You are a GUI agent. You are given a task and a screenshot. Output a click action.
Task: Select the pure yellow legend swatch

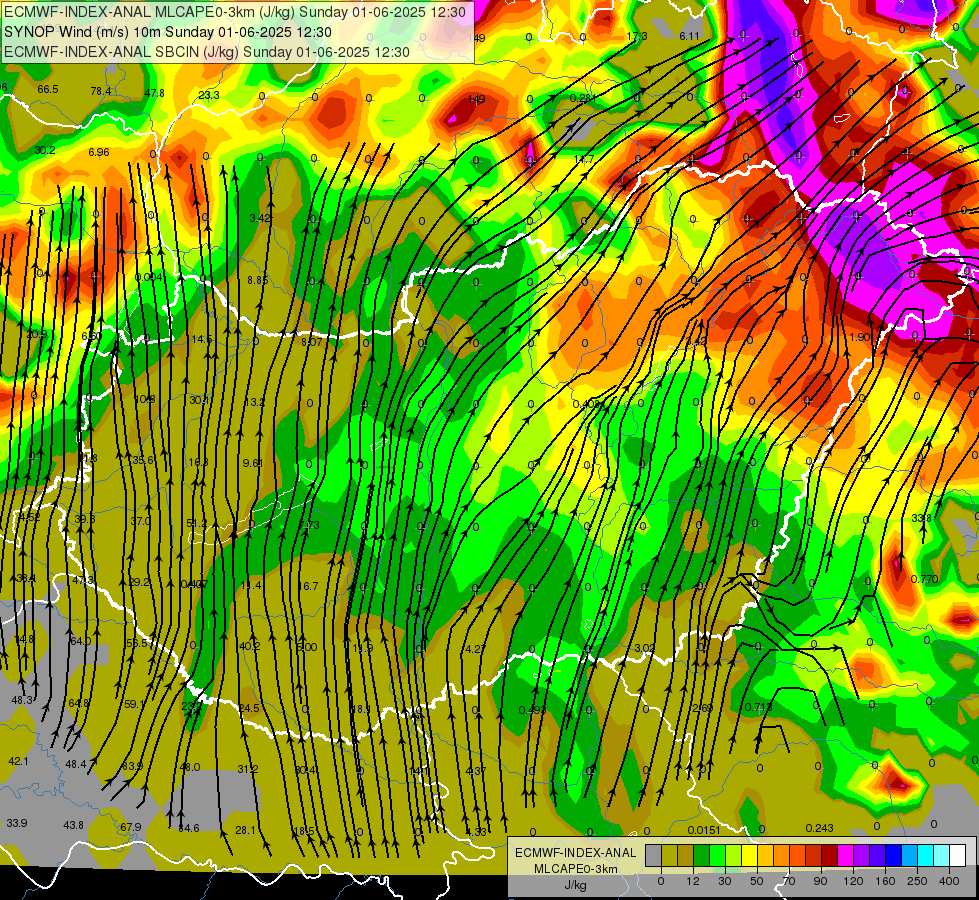click(749, 855)
